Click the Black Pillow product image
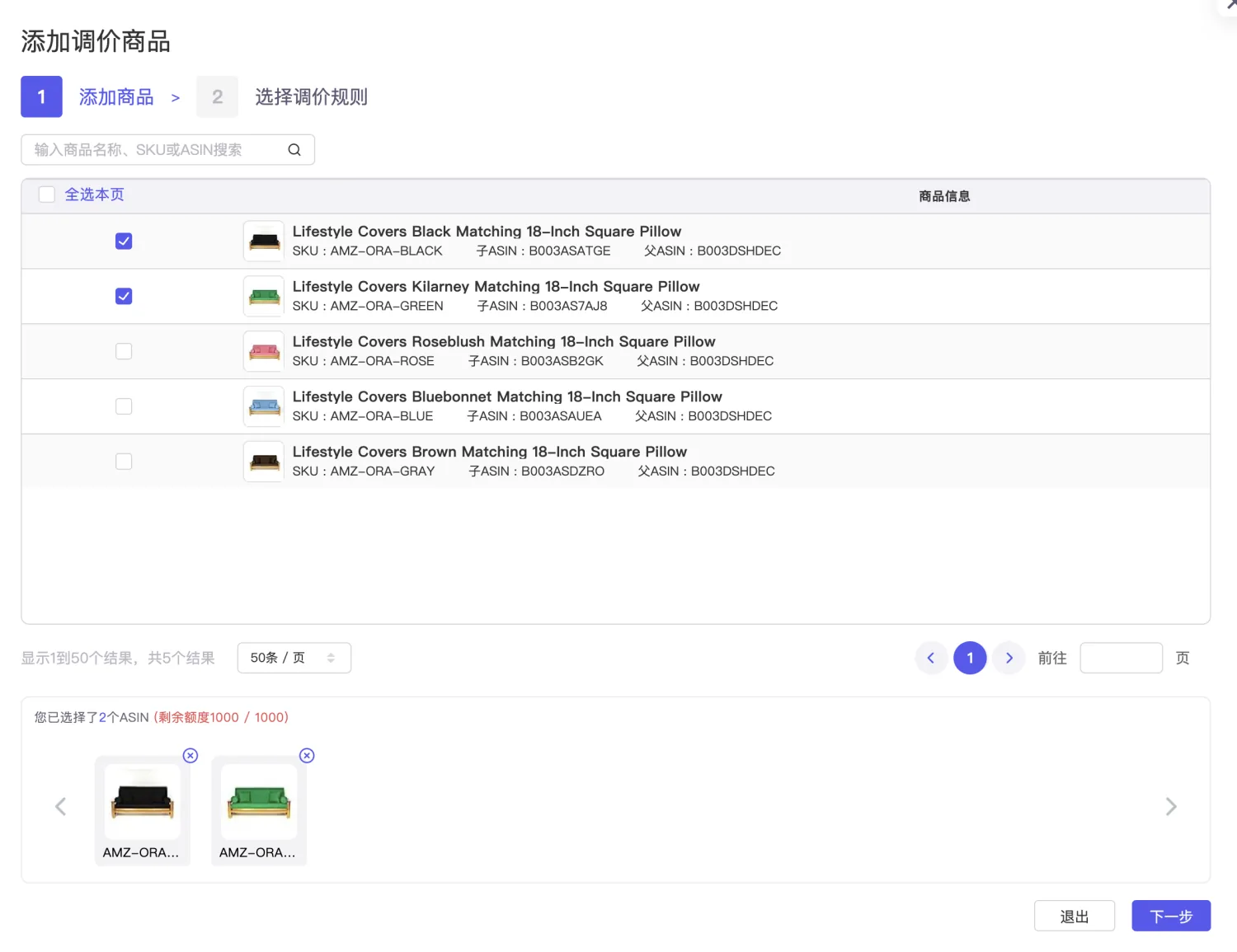This screenshot has height=952, width=1237. click(x=264, y=242)
